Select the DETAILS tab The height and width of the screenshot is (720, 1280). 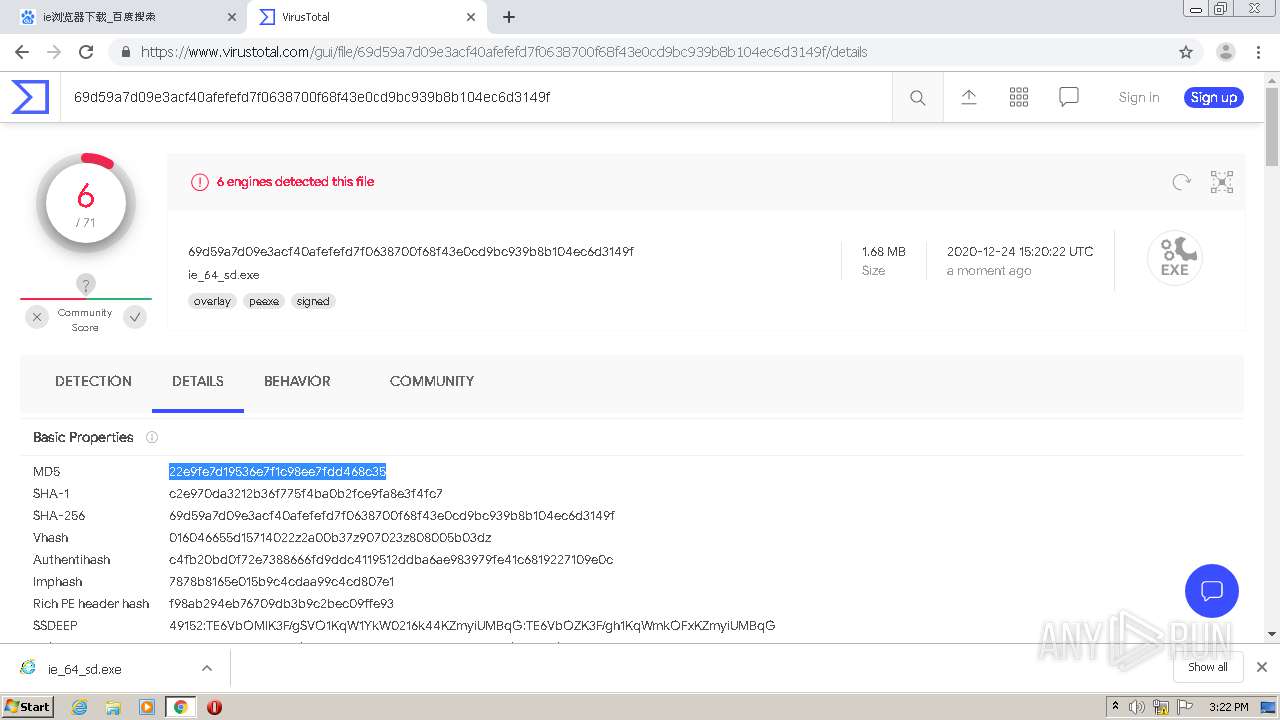(198, 381)
